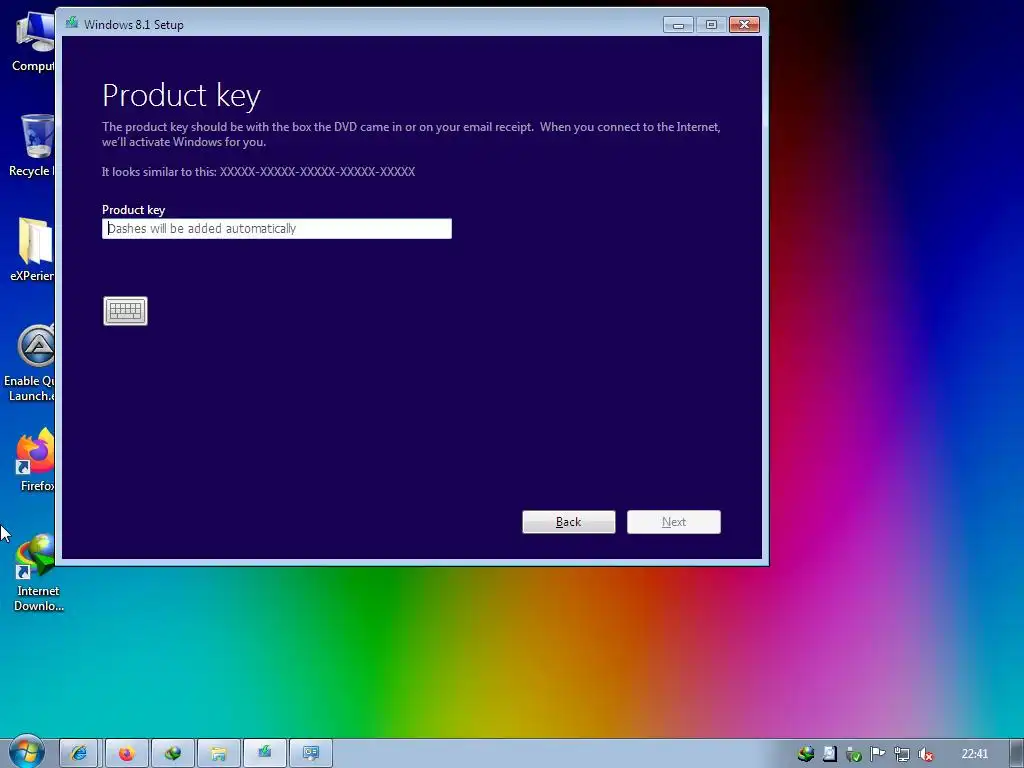Click the muted volume tray icon
This screenshot has height=768, width=1024.
[925, 754]
